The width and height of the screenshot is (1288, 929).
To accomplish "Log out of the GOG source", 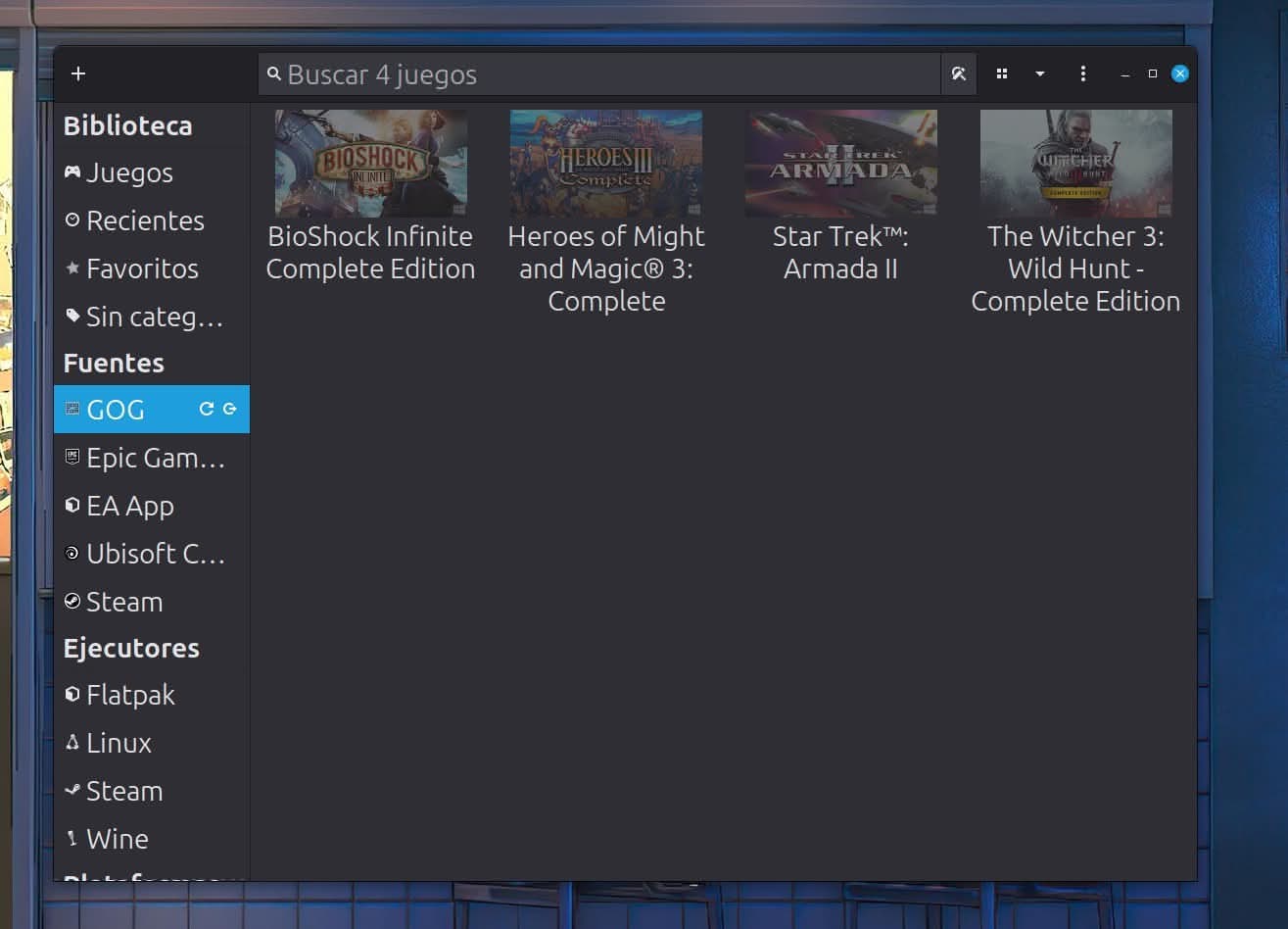I will 231,409.
